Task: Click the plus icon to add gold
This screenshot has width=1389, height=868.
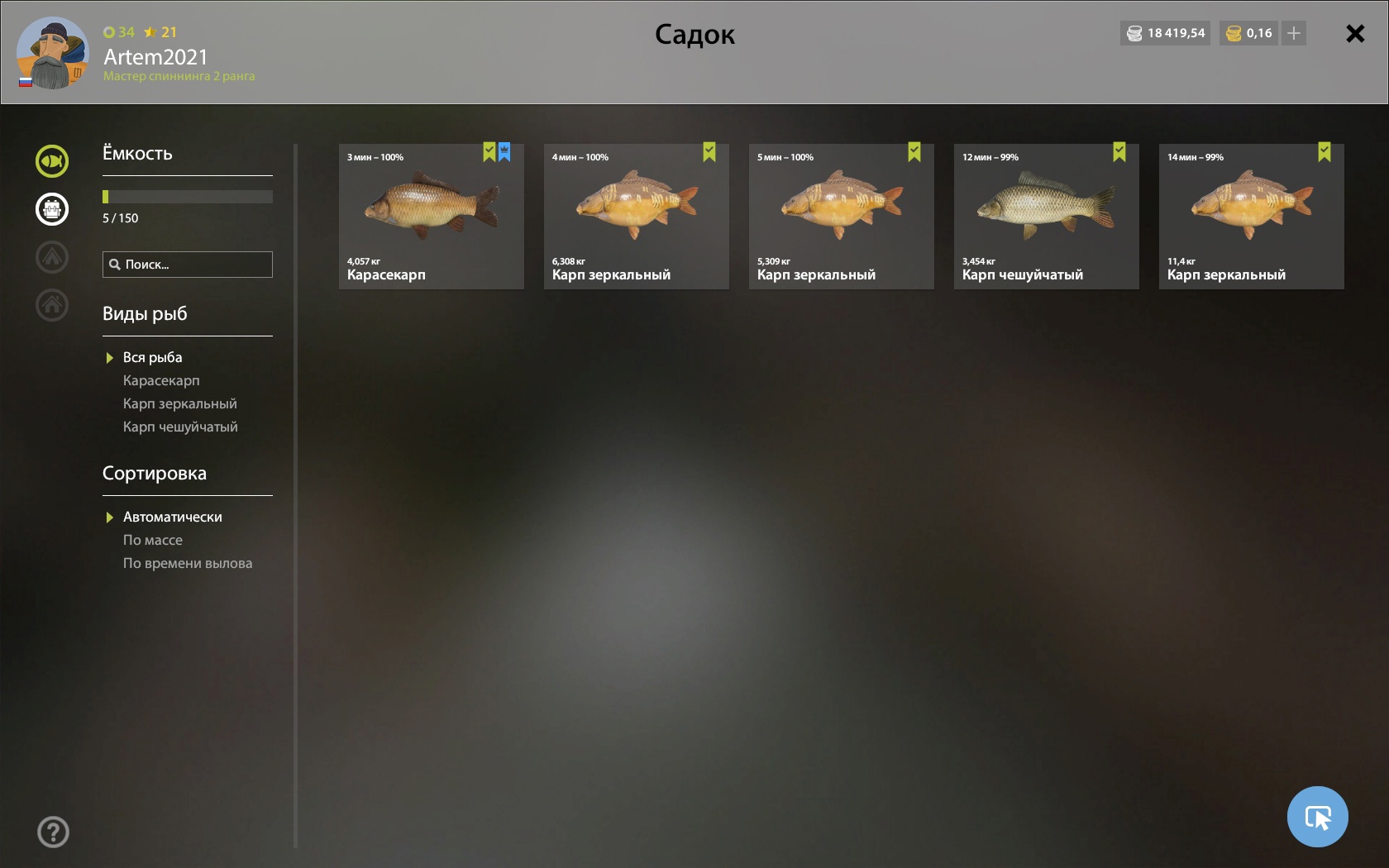Action: 1294,33
